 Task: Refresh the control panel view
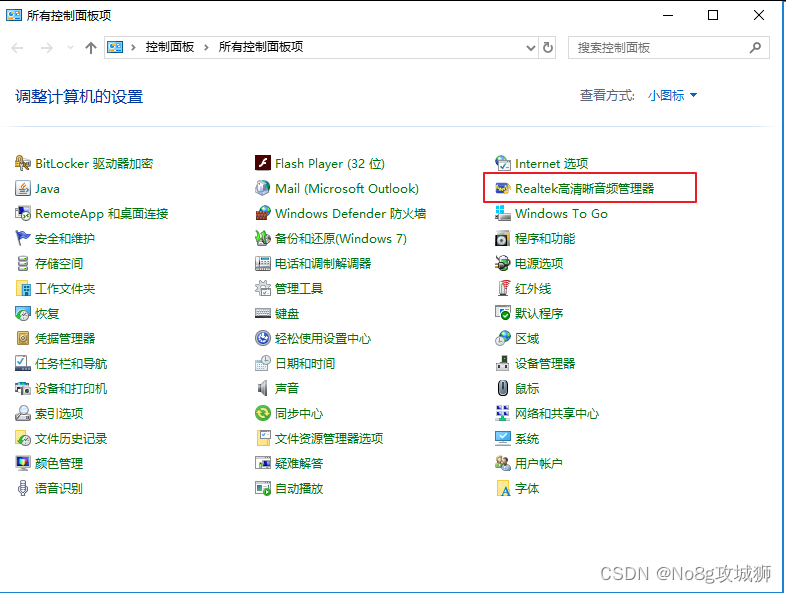pyautogui.click(x=548, y=48)
